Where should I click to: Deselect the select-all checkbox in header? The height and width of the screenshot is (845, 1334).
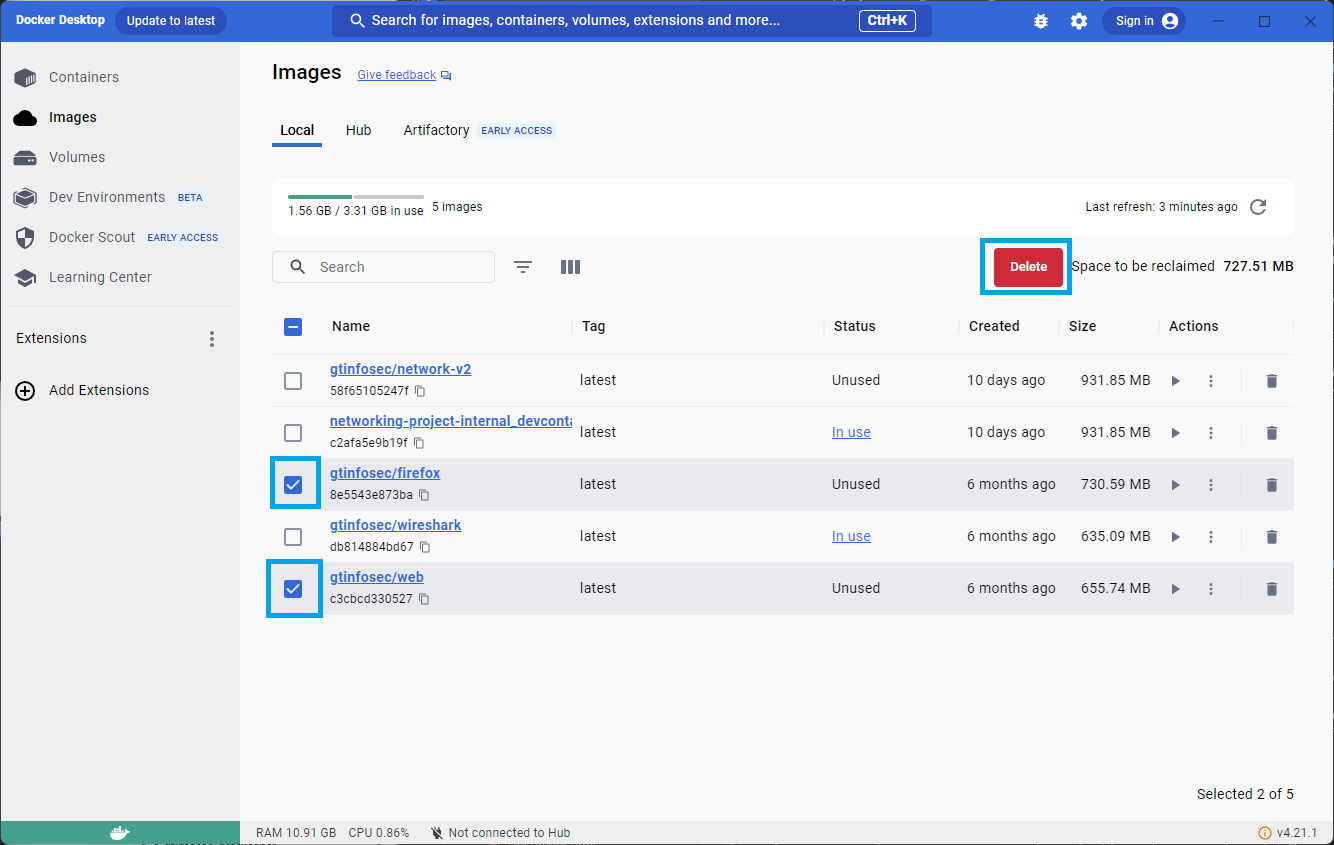293,326
